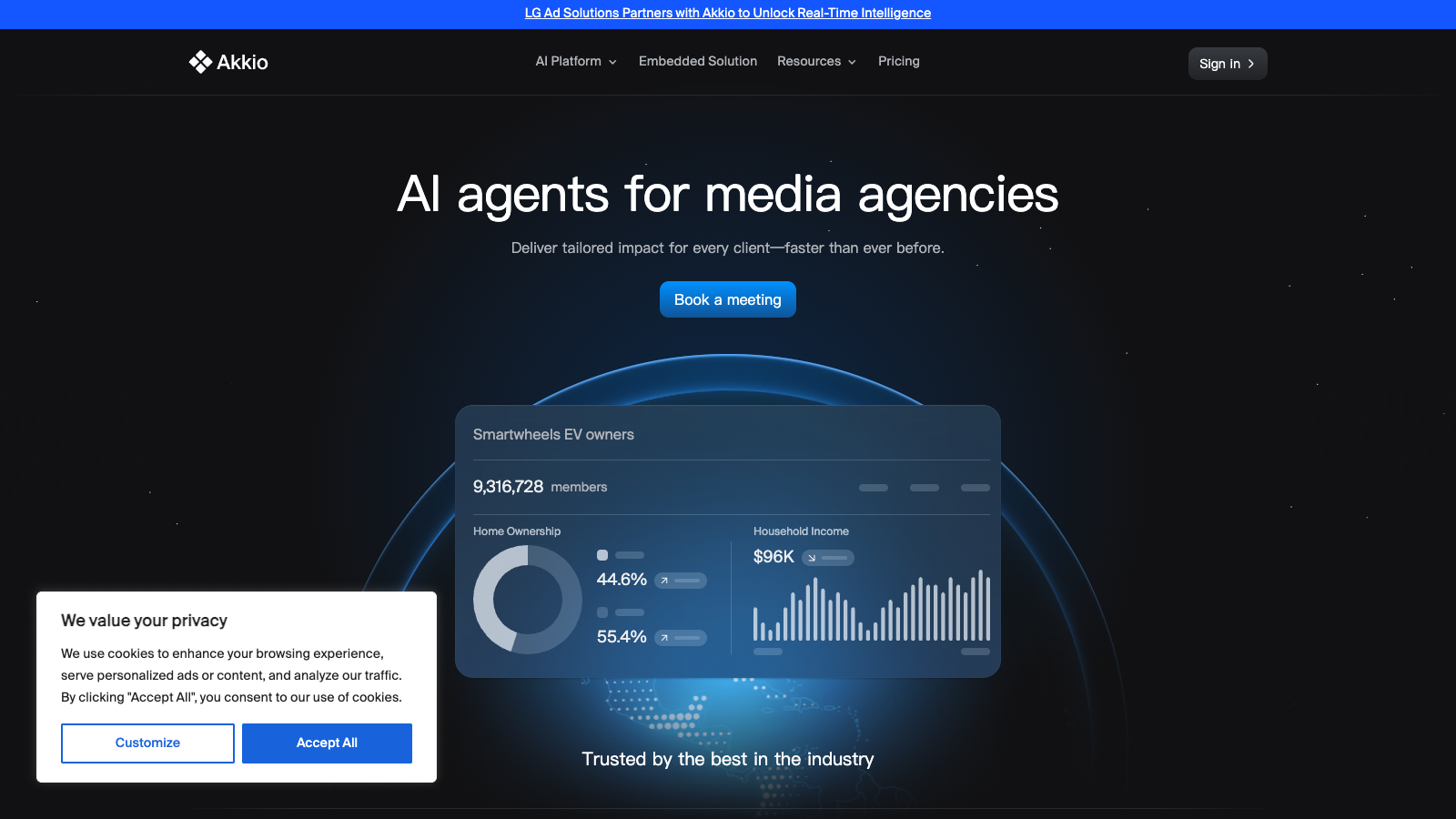Click the Smartwheels EV owners card title
This screenshot has width=1456, height=819.
pos(553,435)
